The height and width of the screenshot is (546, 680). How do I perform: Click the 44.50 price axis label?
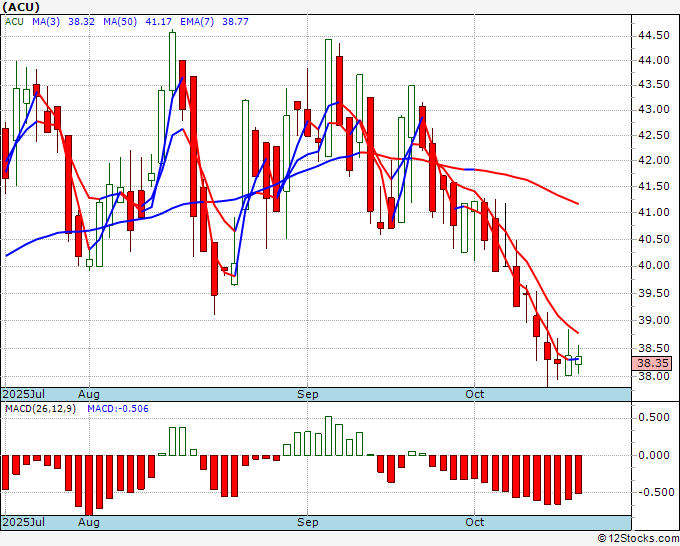[654, 36]
